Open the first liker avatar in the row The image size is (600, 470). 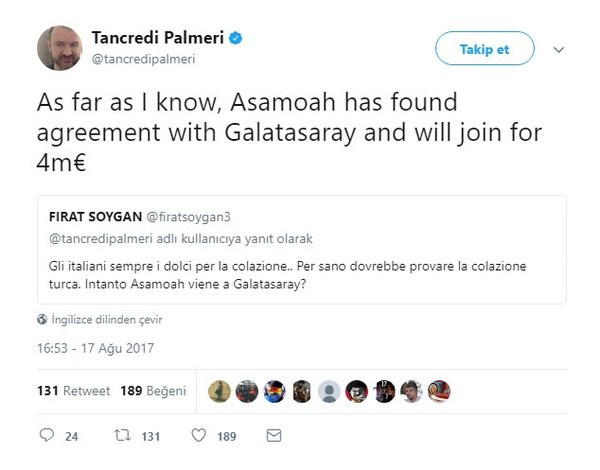pos(220,392)
